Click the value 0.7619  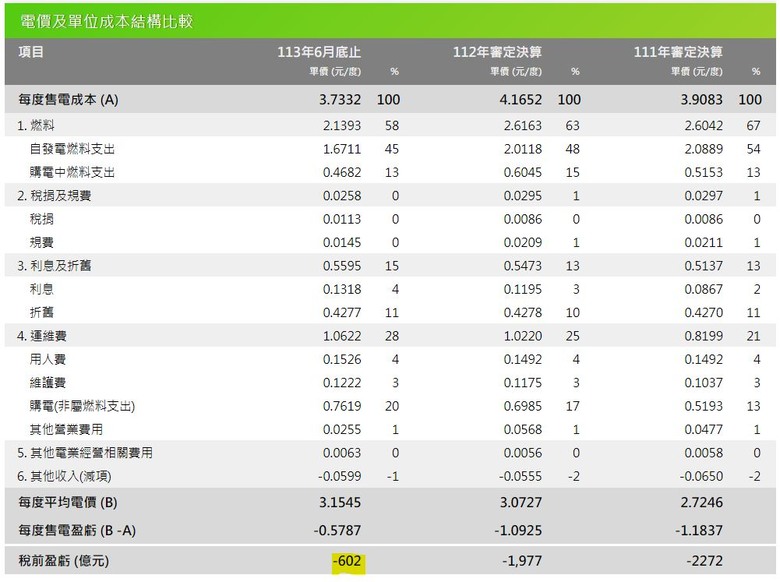(x=342, y=406)
